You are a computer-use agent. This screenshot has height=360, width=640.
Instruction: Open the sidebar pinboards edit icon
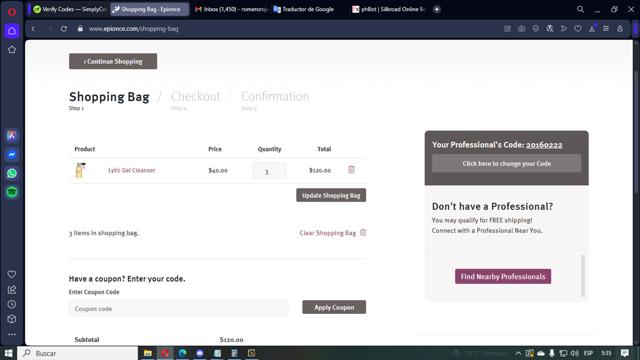click(x=12, y=289)
